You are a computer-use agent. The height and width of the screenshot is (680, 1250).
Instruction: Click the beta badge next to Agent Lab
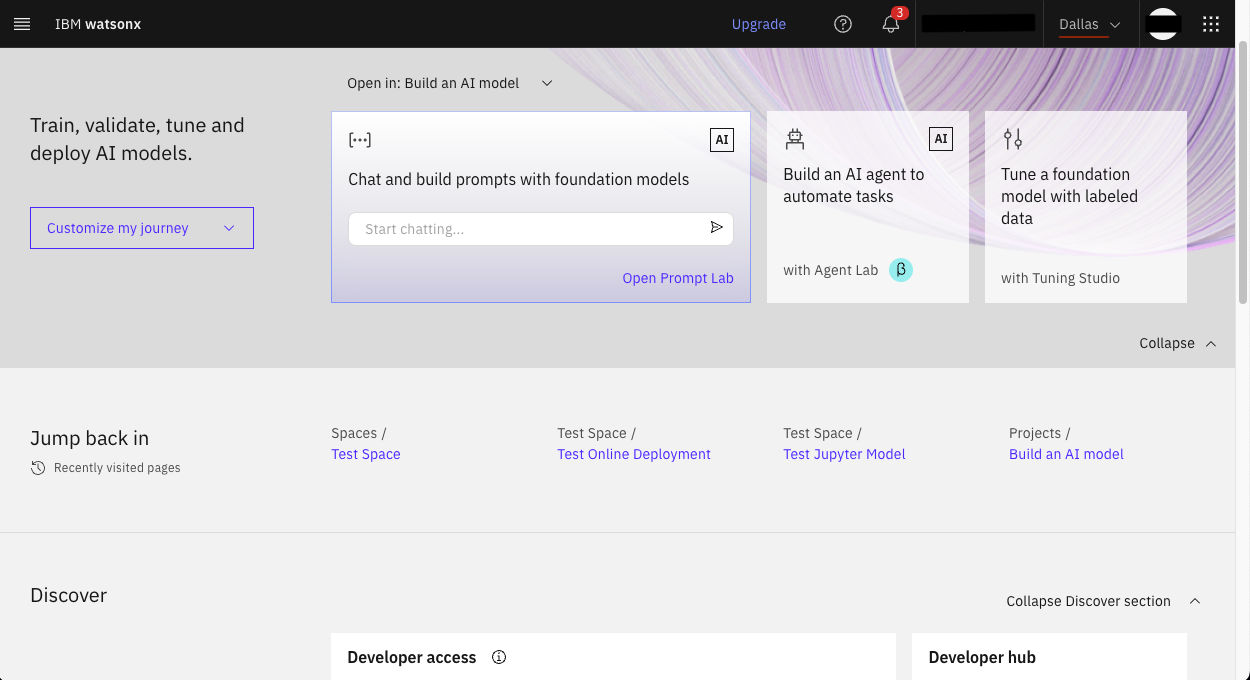click(x=901, y=270)
